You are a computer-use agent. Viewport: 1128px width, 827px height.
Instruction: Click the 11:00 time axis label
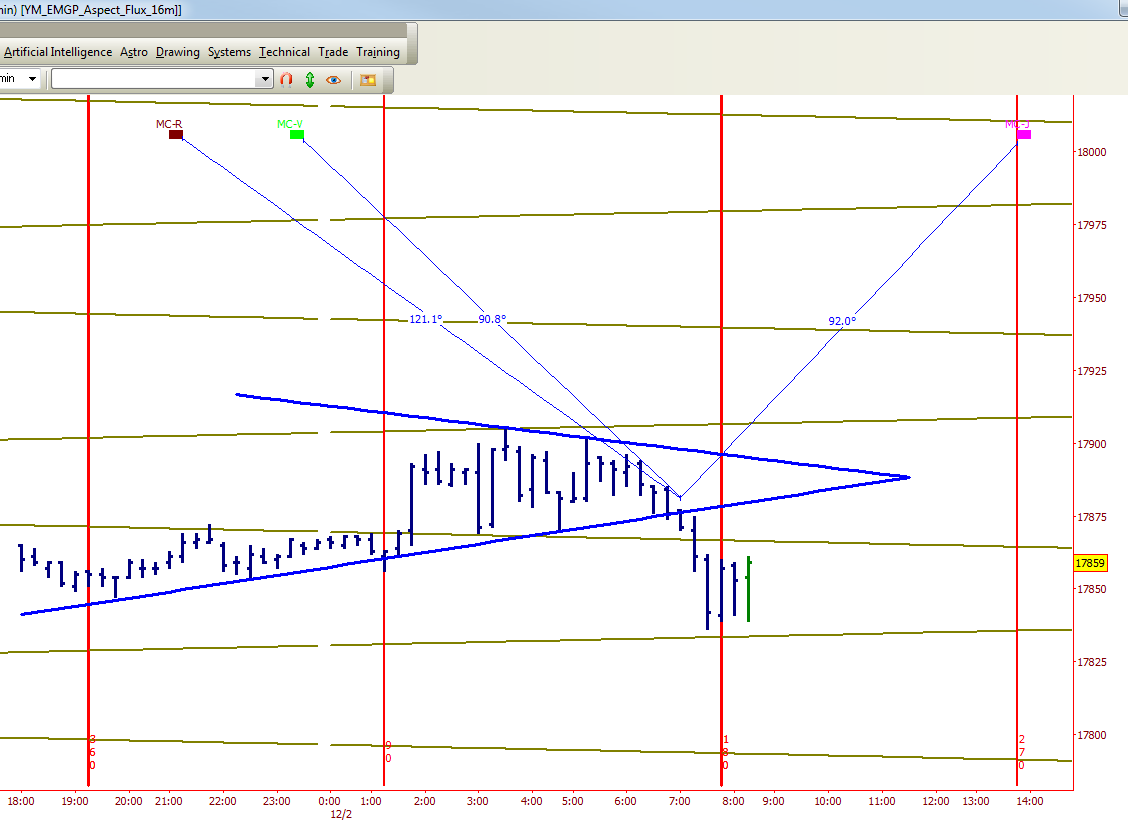[882, 801]
